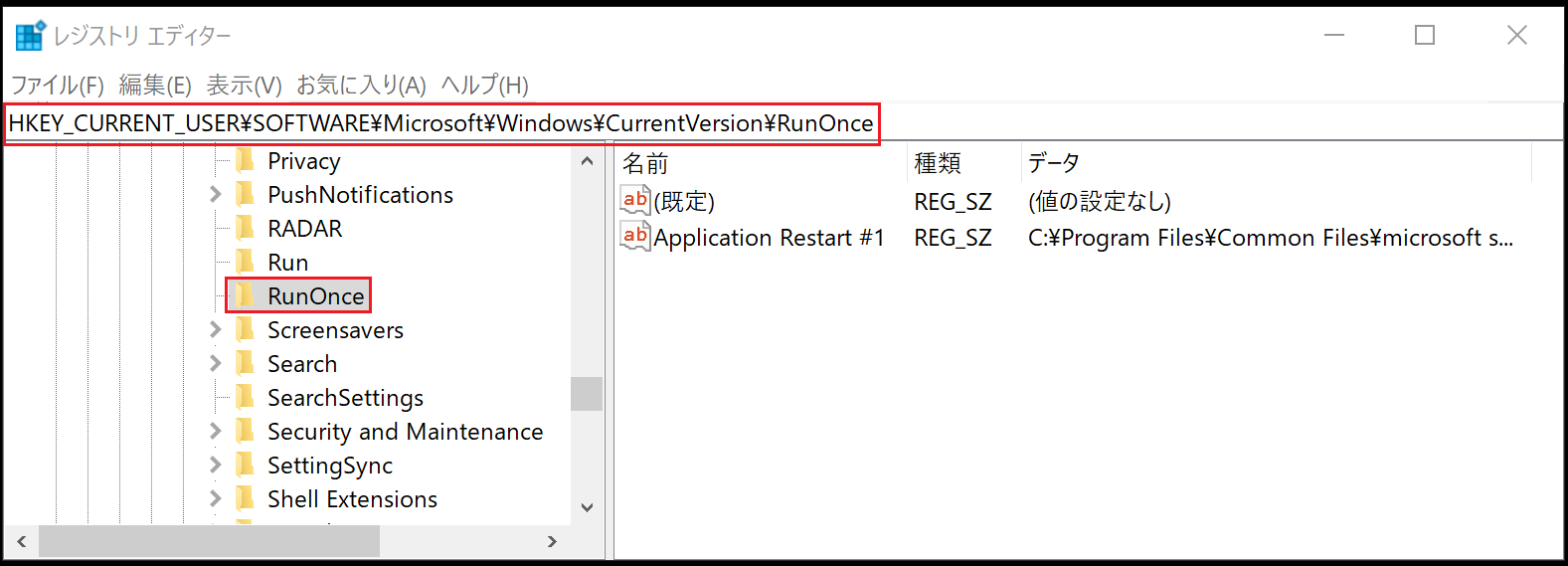Click the C:¥Program Files data cell
Screen dimensions: 1568x566
[1271, 238]
